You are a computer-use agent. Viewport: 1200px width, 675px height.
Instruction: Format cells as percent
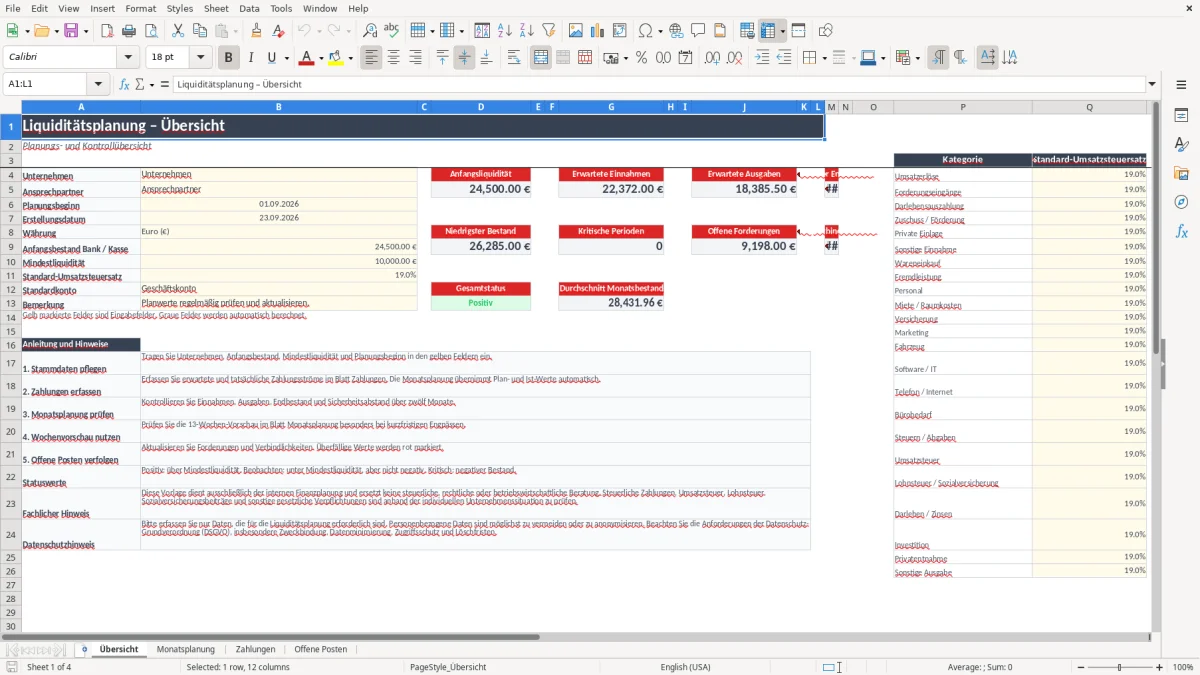[x=641, y=58]
